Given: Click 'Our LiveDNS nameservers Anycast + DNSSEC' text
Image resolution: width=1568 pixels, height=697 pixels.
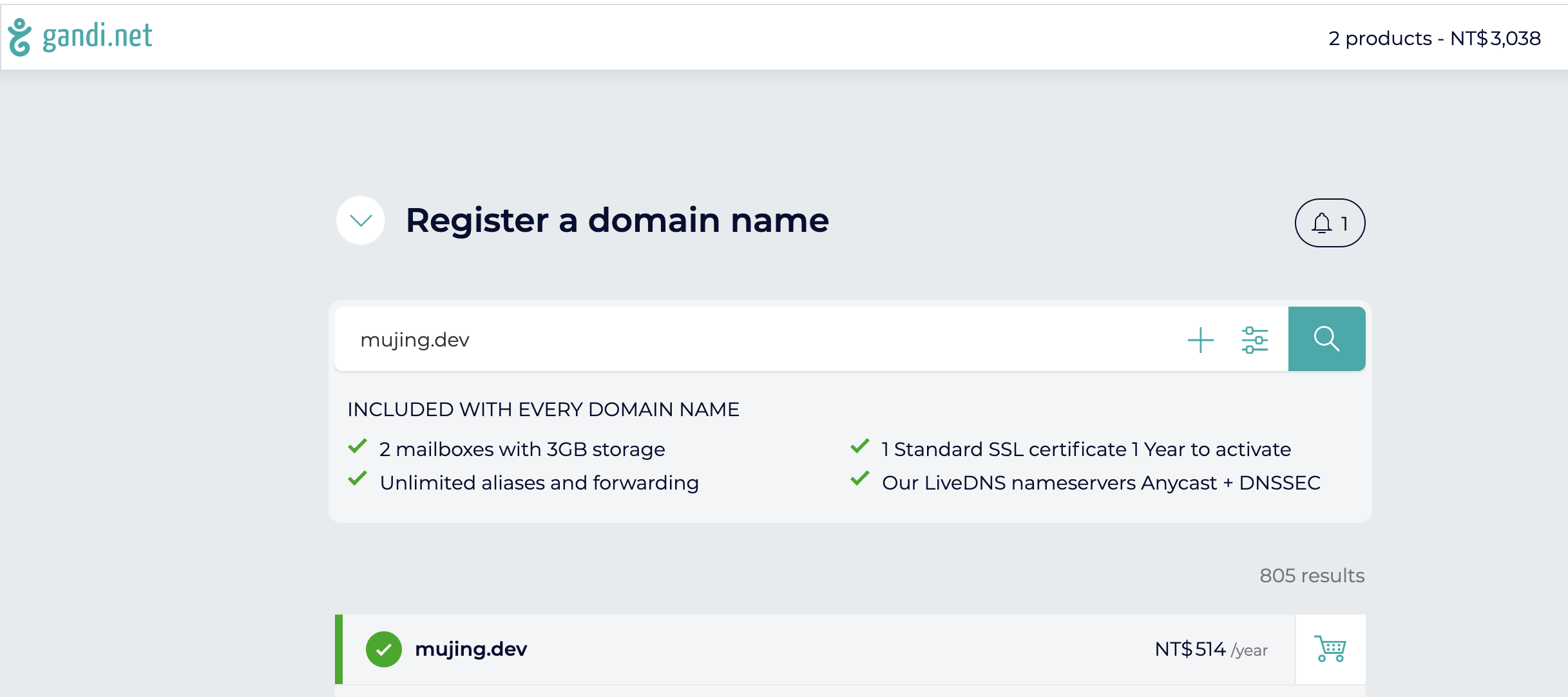Looking at the screenshot, I should [x=1102, y=482].
